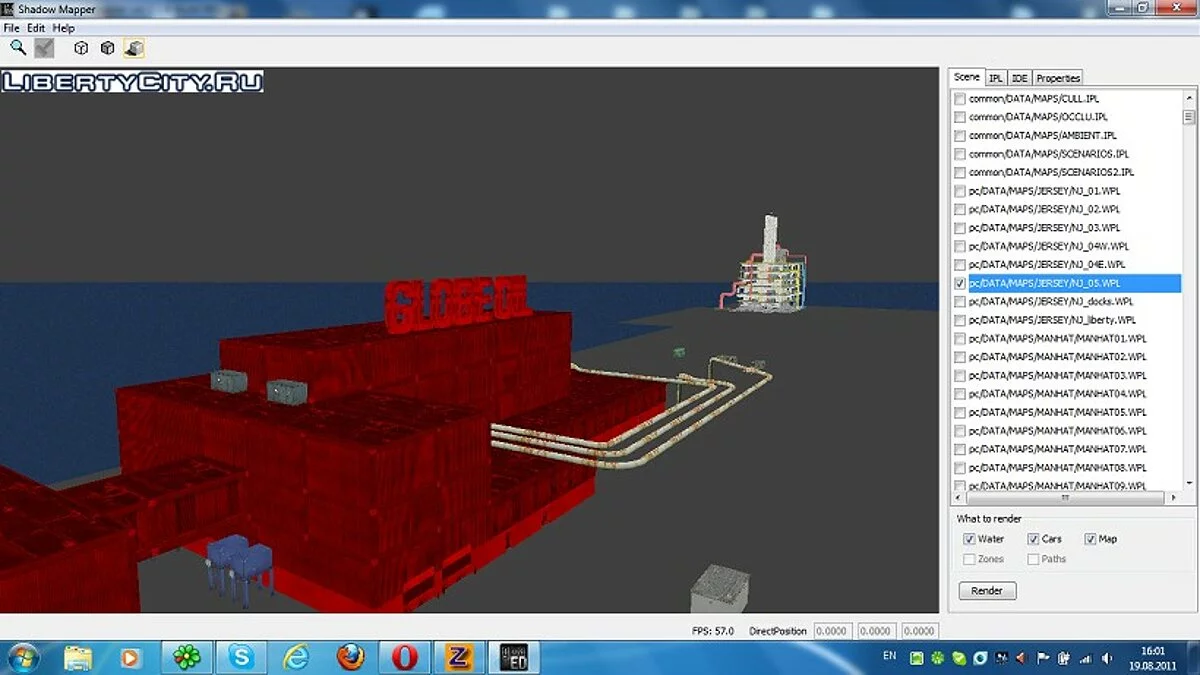Select the MANHAT03.WPL list entry
Image resolution: width=1200 pixels, height=675 pixels.
pos(1058,375)
